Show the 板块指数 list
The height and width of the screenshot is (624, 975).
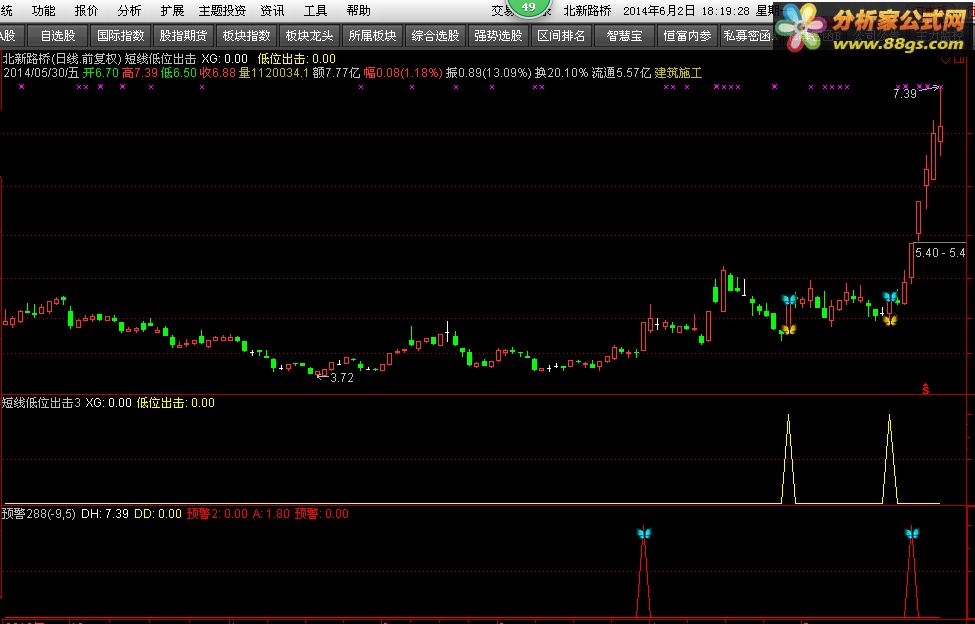point(246,36)
